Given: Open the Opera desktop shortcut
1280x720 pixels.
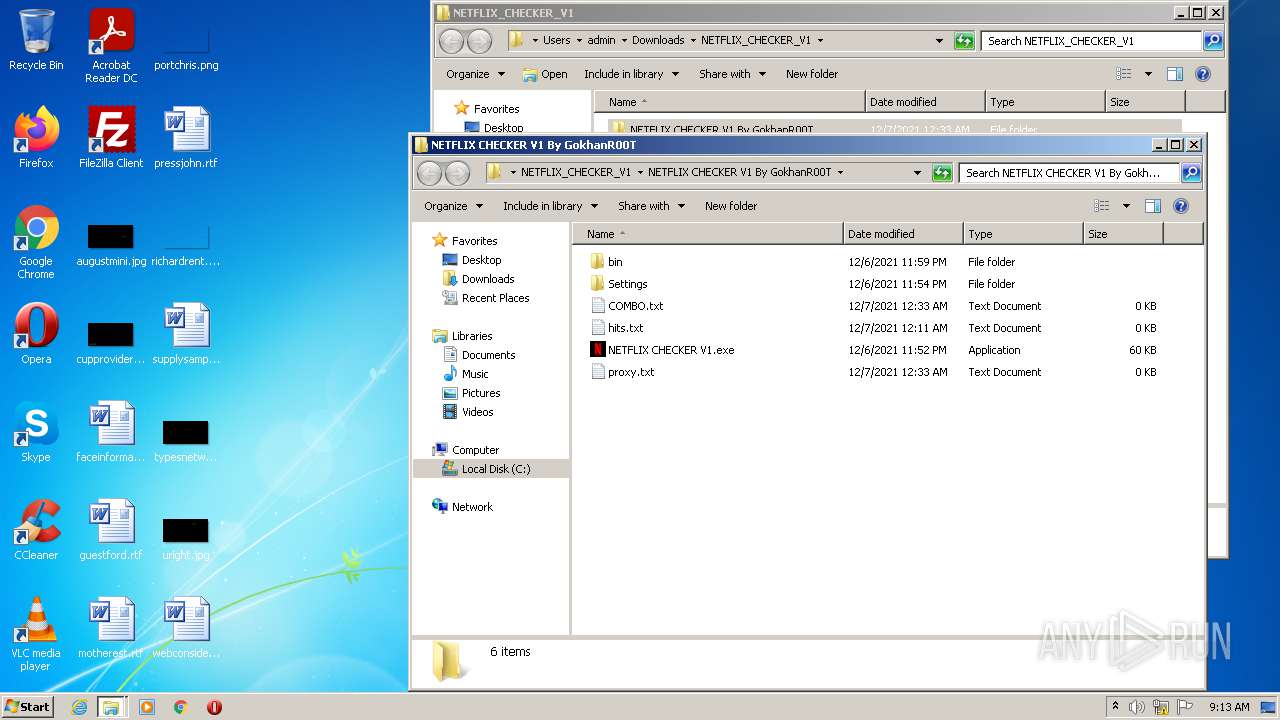Looking at the screenshot, I should tap(36, 334).
